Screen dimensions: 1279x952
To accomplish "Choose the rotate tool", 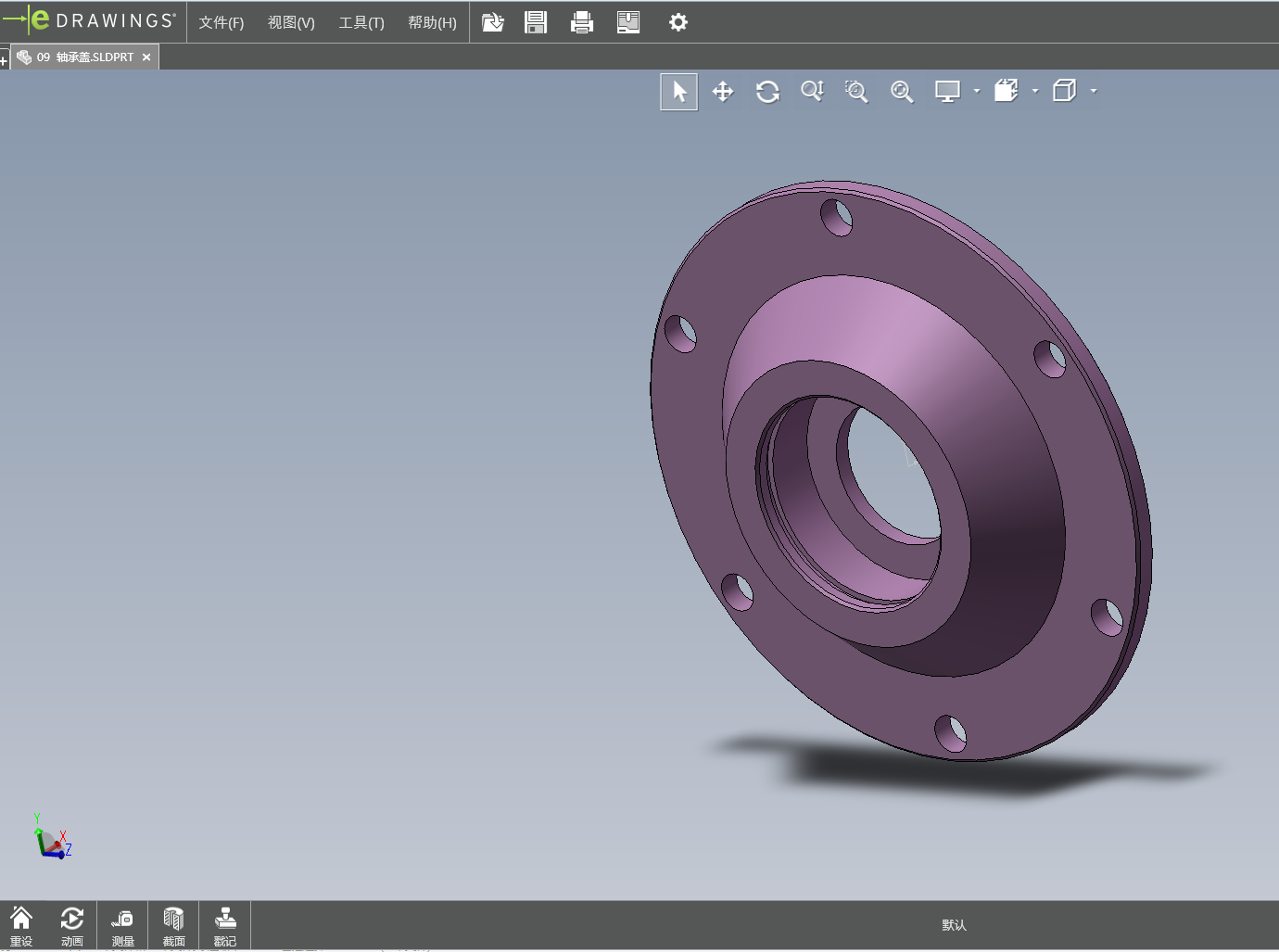I will coord(767,92).
